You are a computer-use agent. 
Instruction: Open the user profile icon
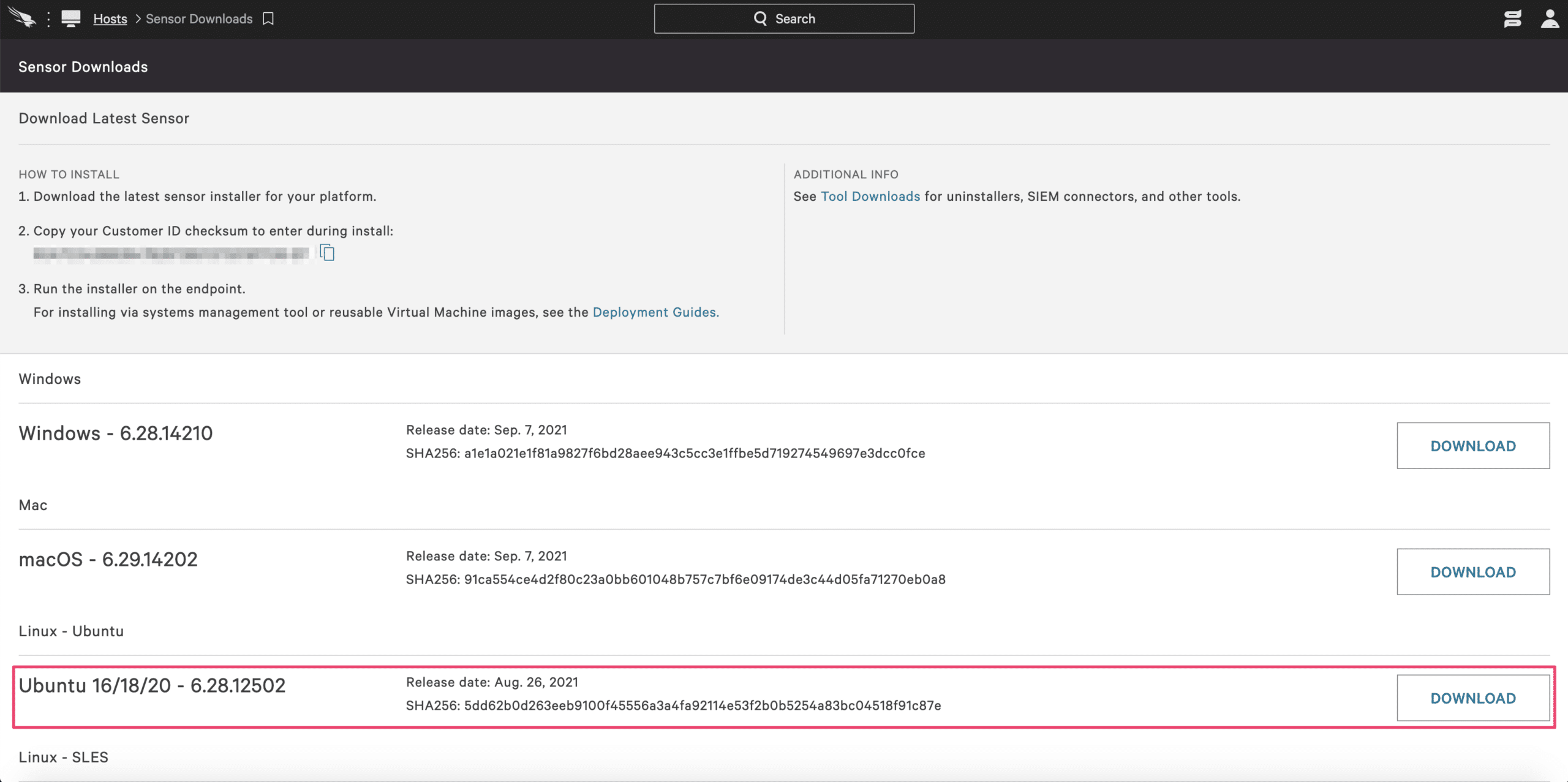click(x=1550, y=18)
